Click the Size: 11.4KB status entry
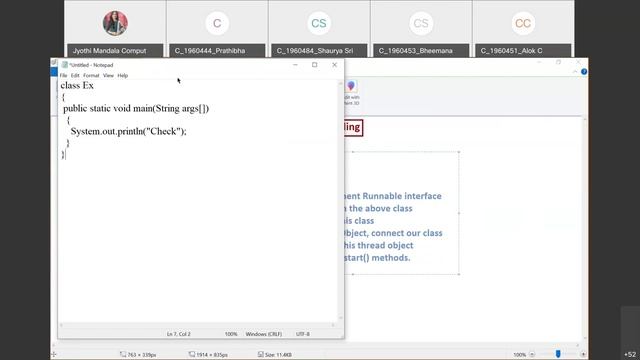Screen dimensions: 640x360 click(x=275, y=355)
